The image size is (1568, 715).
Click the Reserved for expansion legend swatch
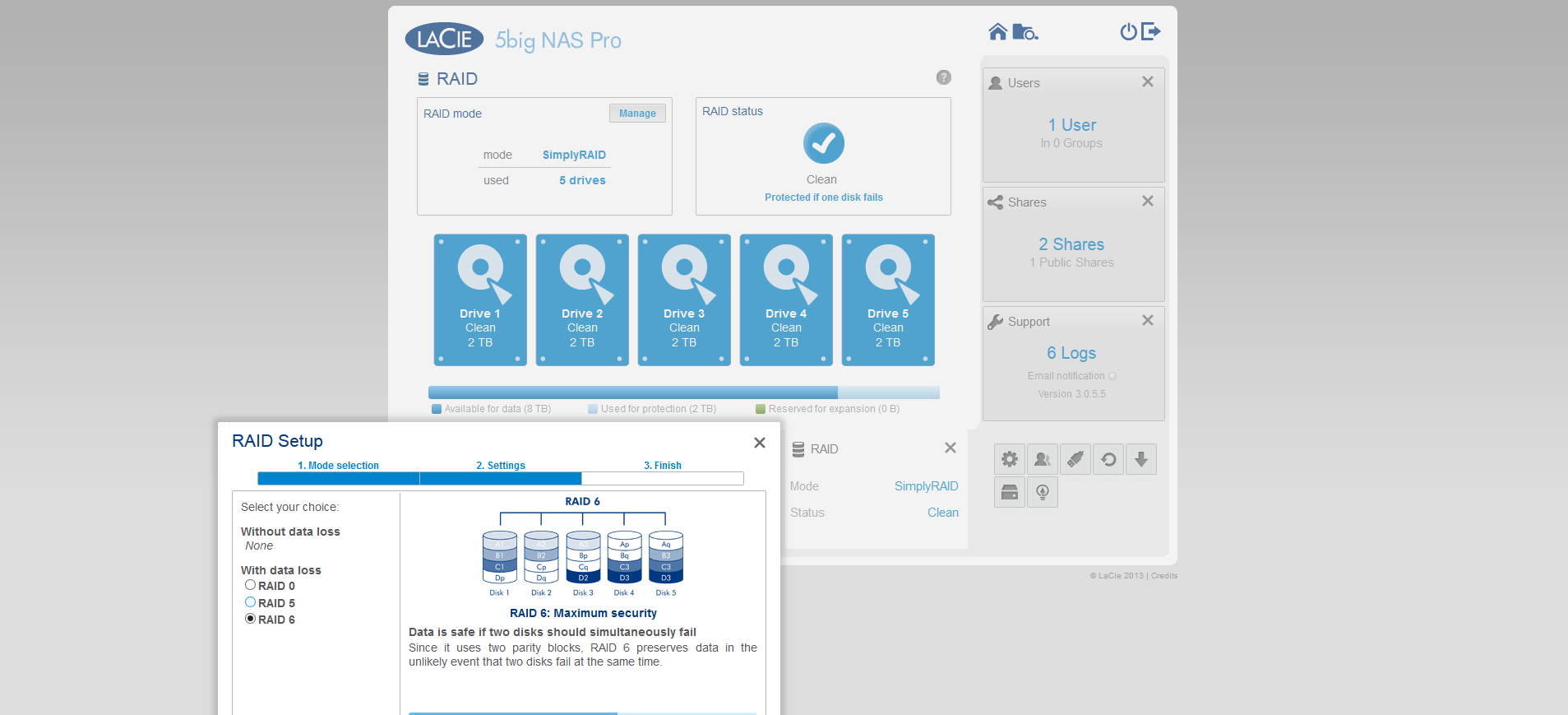pyautogui.click(x=761, y=409)
